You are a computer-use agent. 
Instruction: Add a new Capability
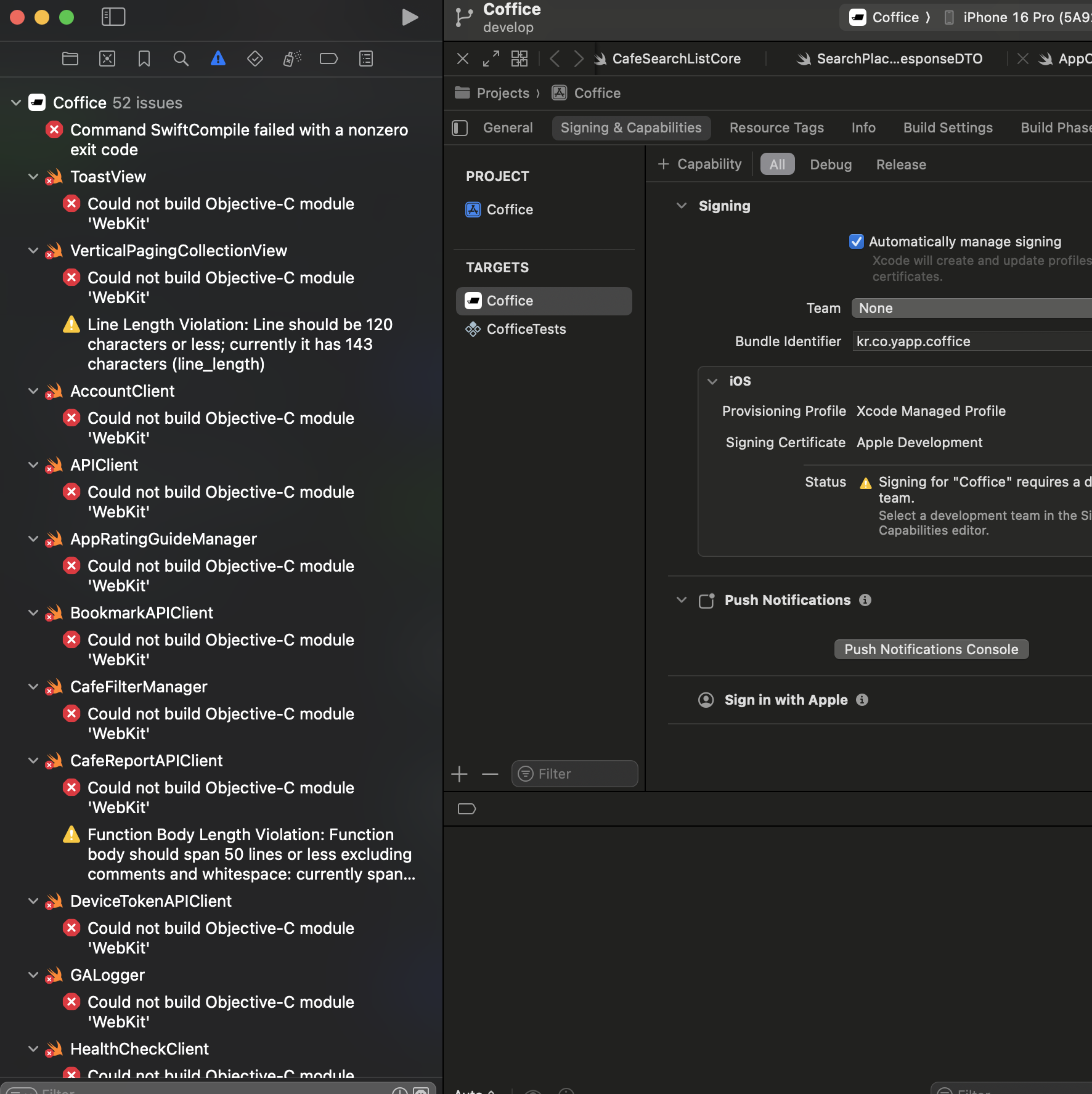699,164
